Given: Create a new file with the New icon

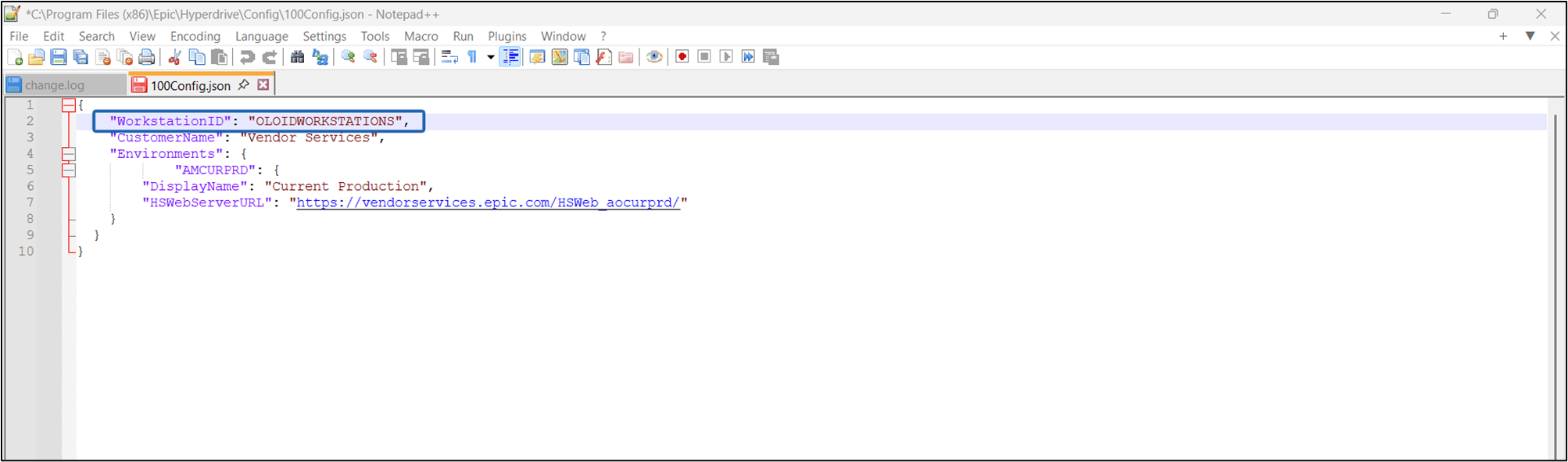Looking at the screenshot, I should pos(15,57).
